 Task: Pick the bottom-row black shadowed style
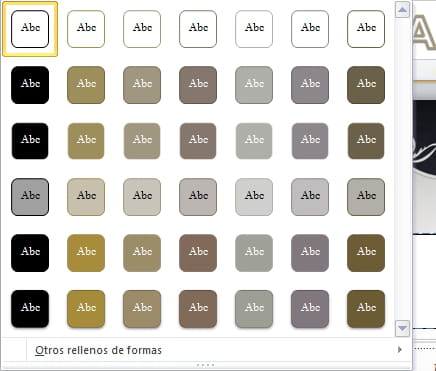click(30, 309)
